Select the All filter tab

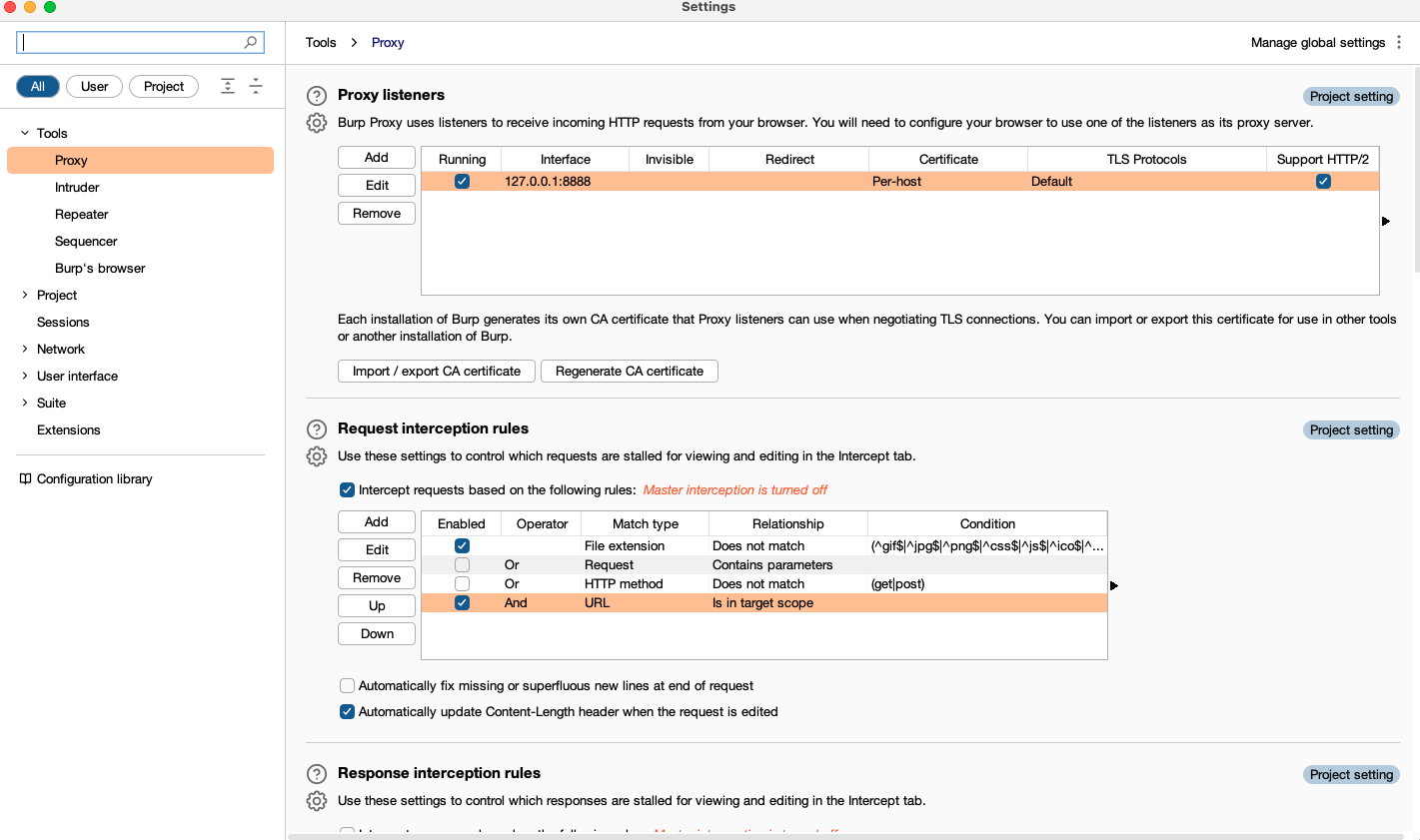pyautogui.click(x=38, y=86)
